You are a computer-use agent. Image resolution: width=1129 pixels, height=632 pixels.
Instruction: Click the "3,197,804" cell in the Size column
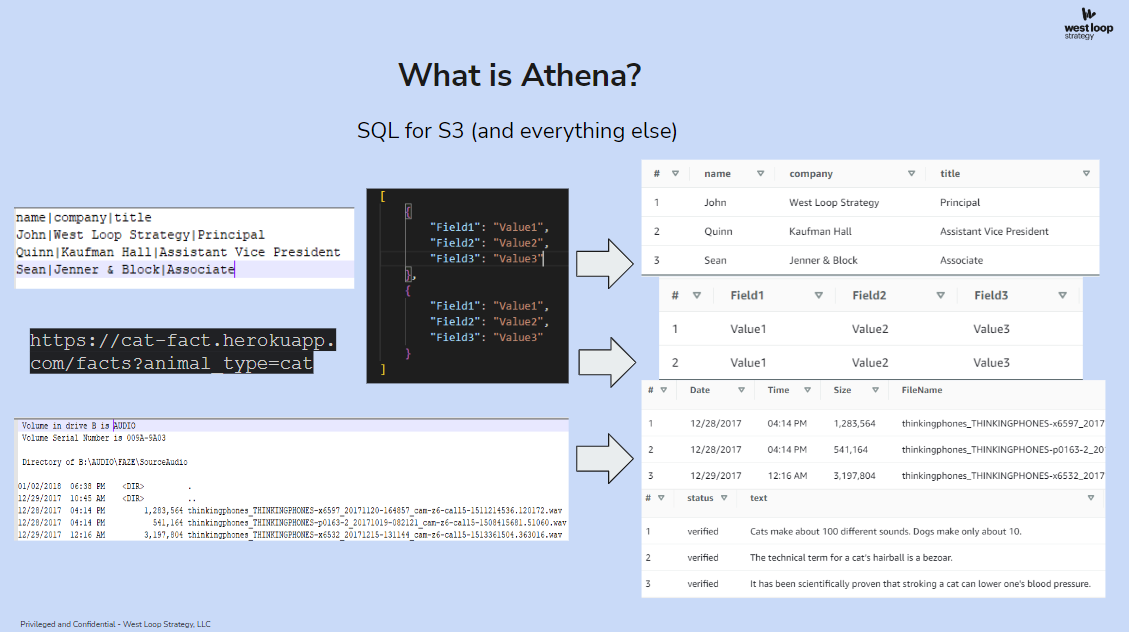(855, 476)
